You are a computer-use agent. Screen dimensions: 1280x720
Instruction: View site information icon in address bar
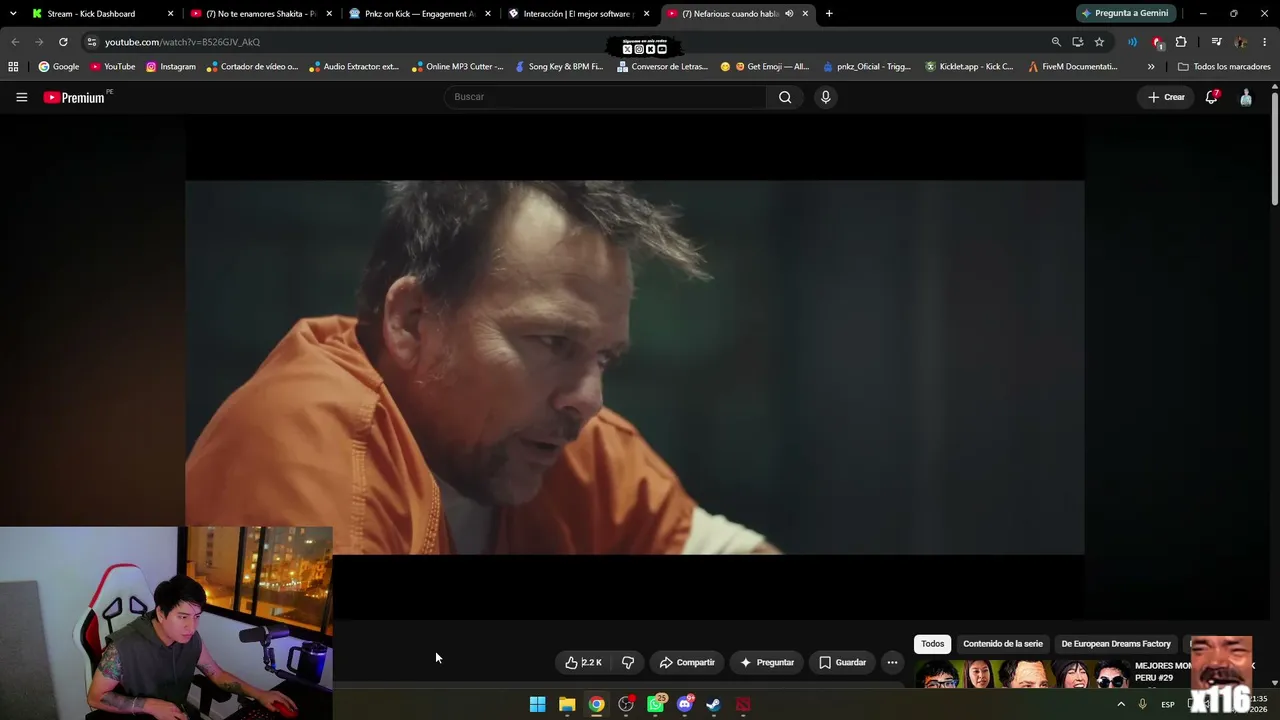[92, 42]
